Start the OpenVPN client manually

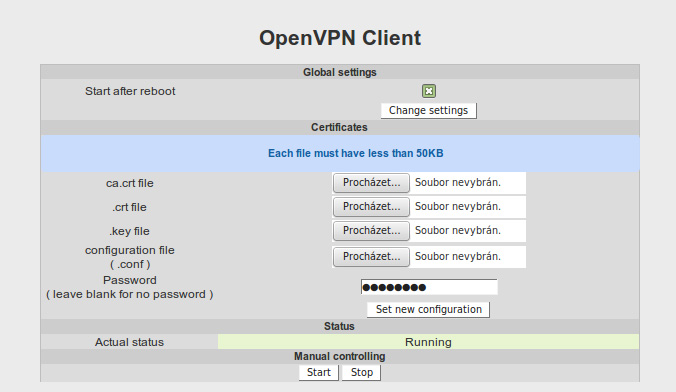pyautogui.click(x=319, y=373)
